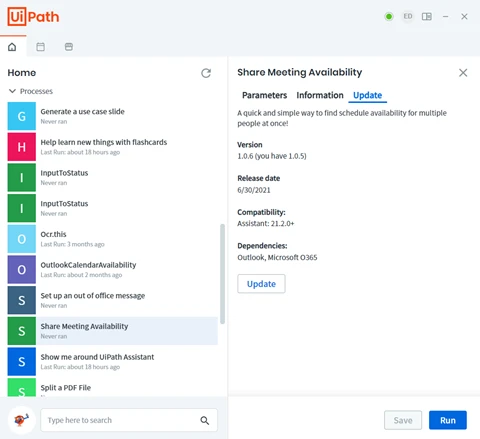Switch to the Information tab
The width and height of the screenshot is (480, 439).
point(320,95)
